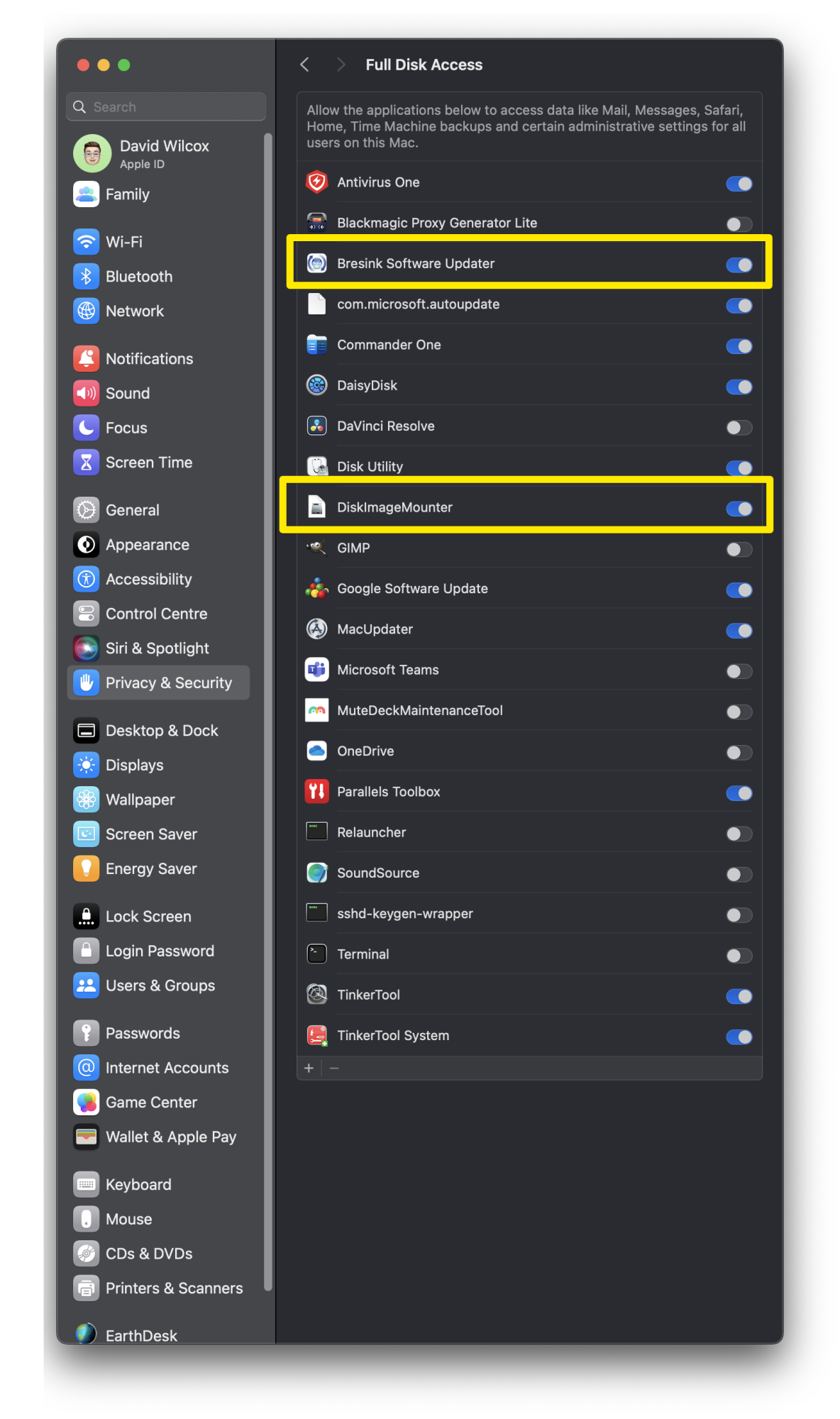The height and width of the screenshot is (1419, 840).
Task: Click the OneDrive cloud icon
Action: [x=316, y=751]
